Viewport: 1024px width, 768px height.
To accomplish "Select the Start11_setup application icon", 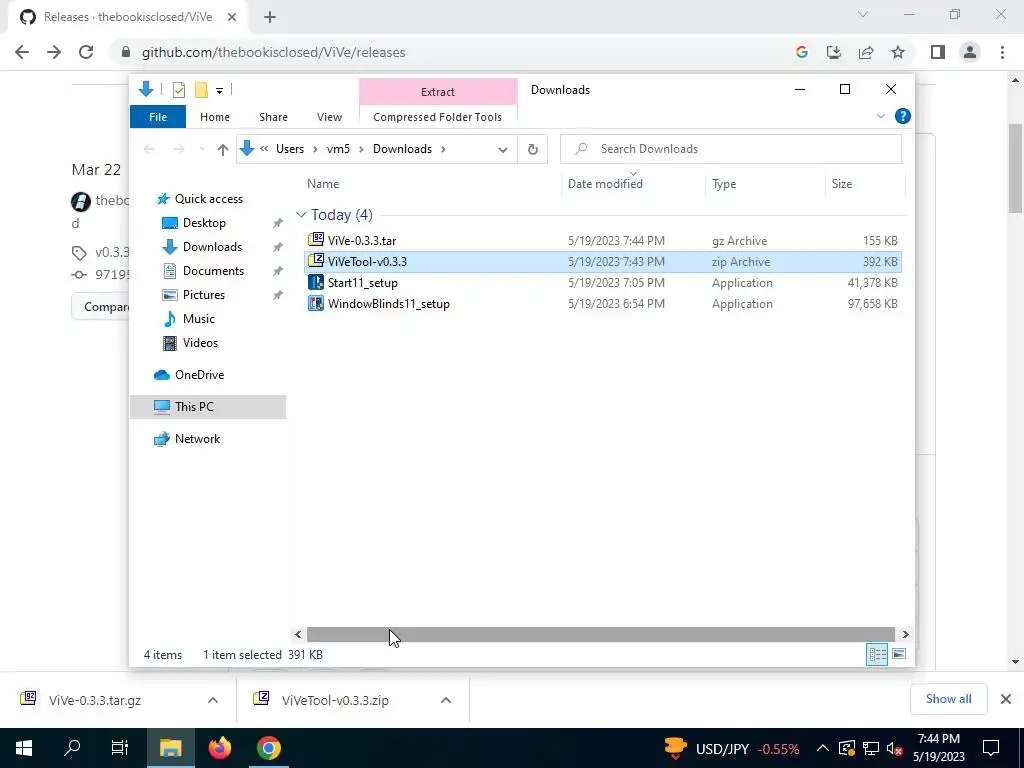I will (316, 282).
